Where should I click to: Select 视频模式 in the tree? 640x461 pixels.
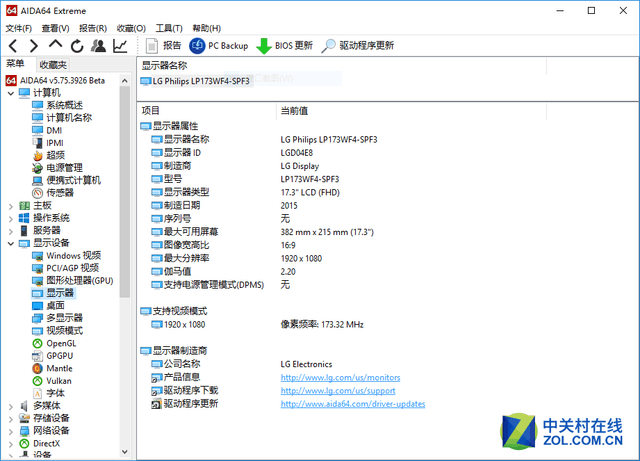(x=57, y=331)
